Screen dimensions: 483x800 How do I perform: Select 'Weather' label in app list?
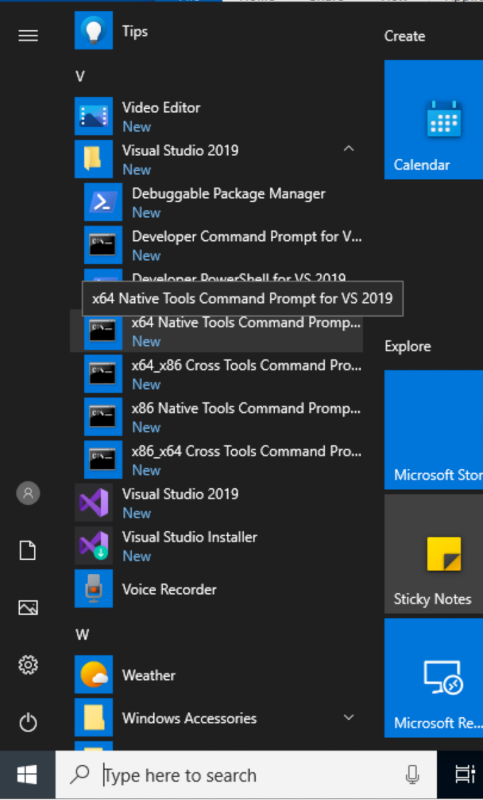tap(148, 675)
